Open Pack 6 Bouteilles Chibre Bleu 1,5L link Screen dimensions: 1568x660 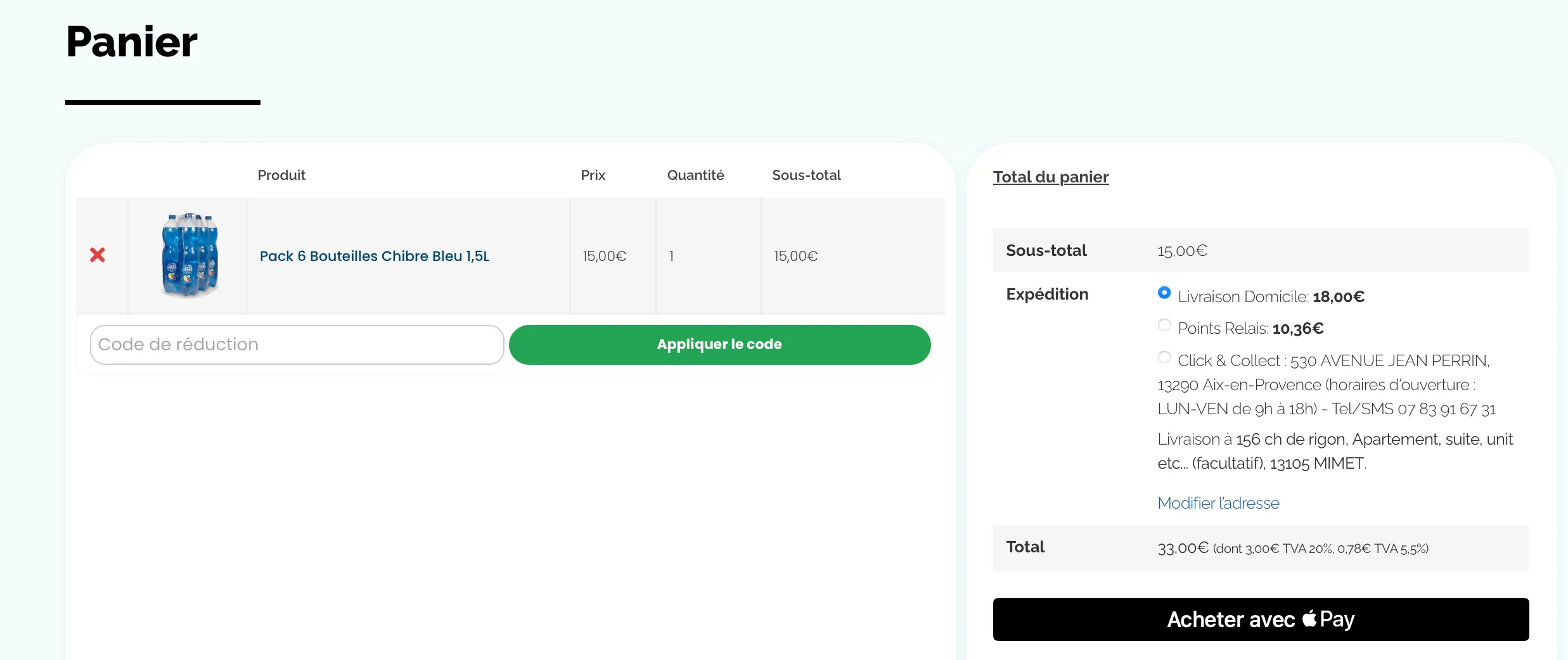pos(375,256)
